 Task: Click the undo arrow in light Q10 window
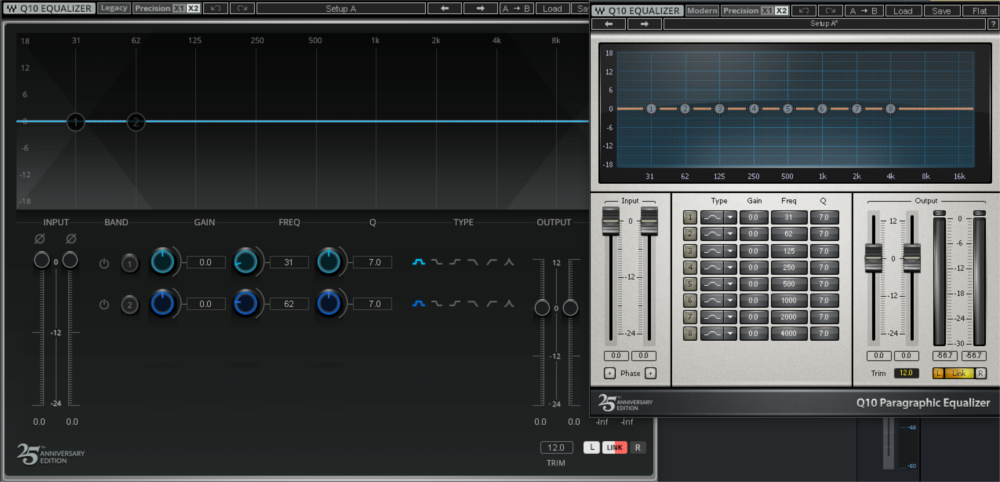(x=804, y=11)
